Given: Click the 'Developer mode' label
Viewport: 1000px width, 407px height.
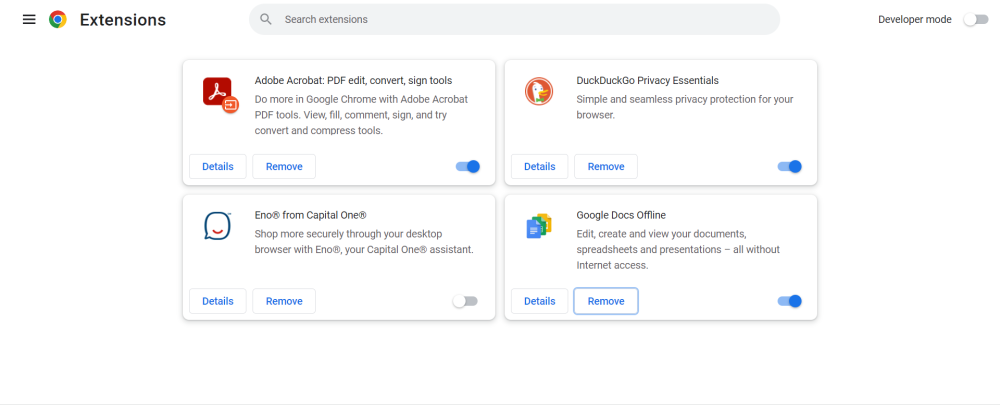Looking at the screenshot, I should (x=915, y=20).
